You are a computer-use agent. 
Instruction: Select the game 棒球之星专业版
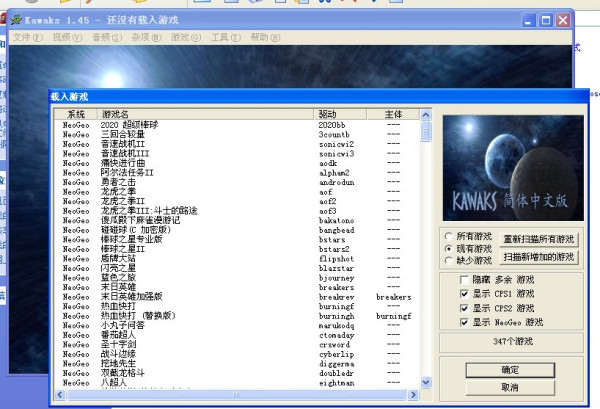coord(131,240)
